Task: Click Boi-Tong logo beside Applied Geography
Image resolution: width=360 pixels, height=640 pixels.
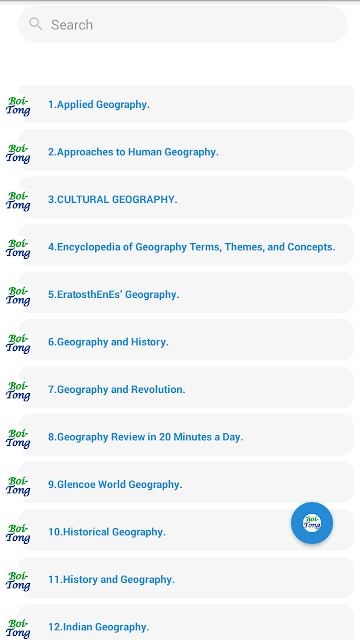Action: pos(18,105)
